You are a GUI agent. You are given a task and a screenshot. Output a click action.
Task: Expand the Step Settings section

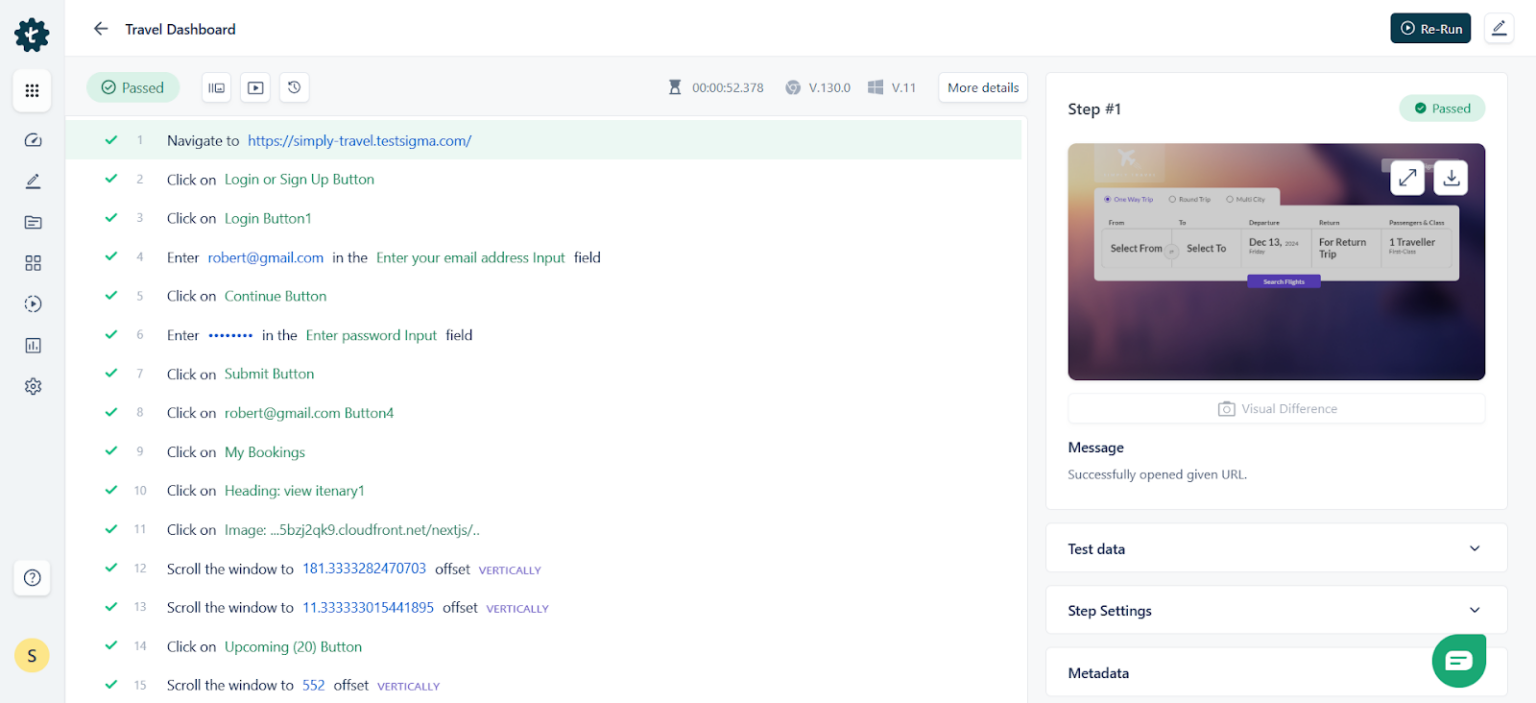[x=1275, y=610]
